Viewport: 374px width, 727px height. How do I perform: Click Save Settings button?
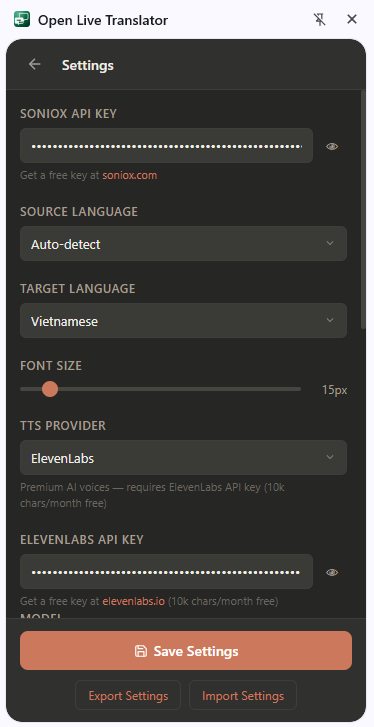tap(186, 650)
